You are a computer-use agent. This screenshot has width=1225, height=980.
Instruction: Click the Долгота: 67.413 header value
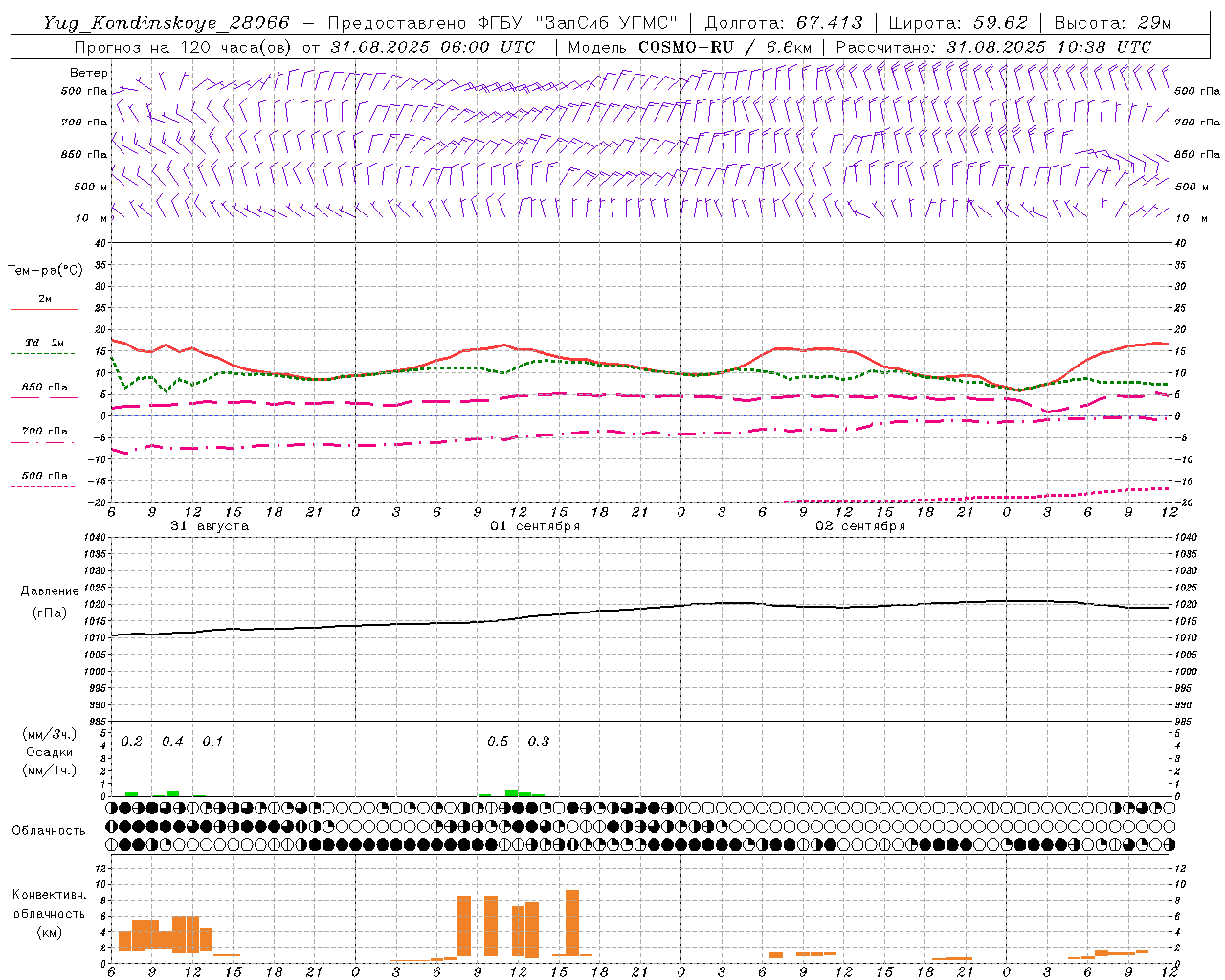coord(784,23)
